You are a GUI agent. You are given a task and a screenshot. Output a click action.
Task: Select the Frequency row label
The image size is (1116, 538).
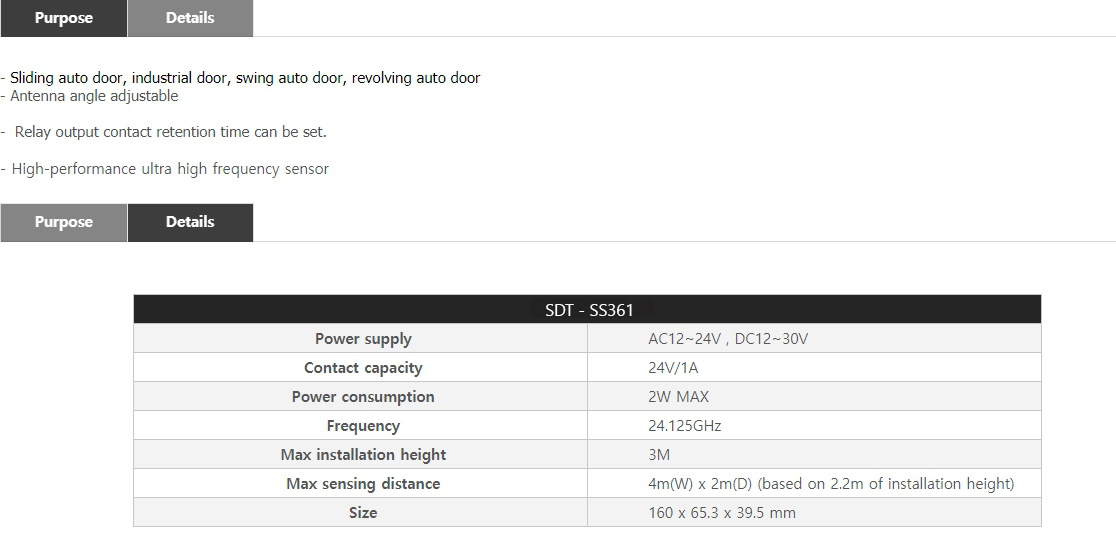(363, 426)
